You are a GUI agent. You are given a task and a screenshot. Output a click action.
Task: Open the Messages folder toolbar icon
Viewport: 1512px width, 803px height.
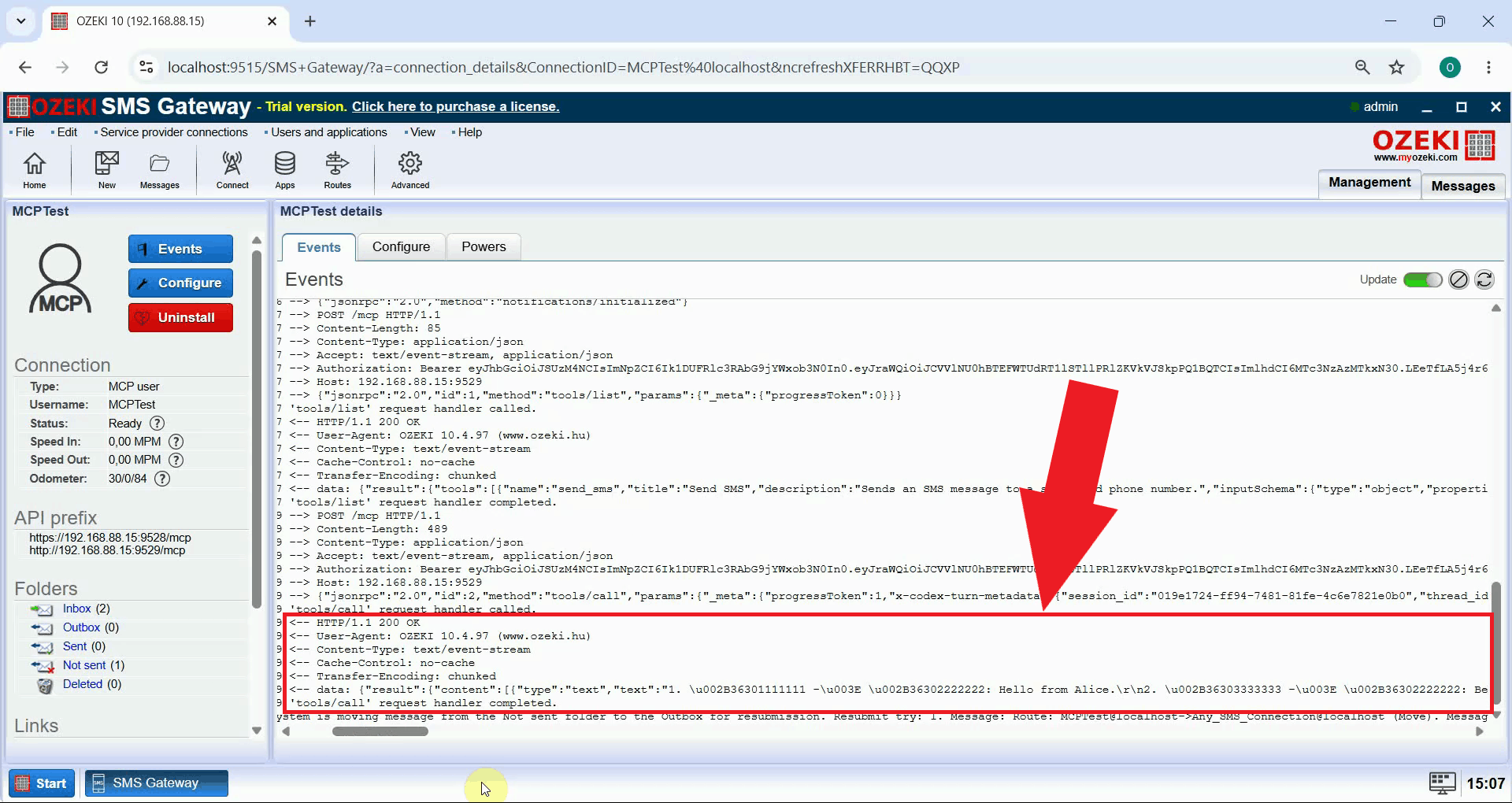[x=159, y=170]
